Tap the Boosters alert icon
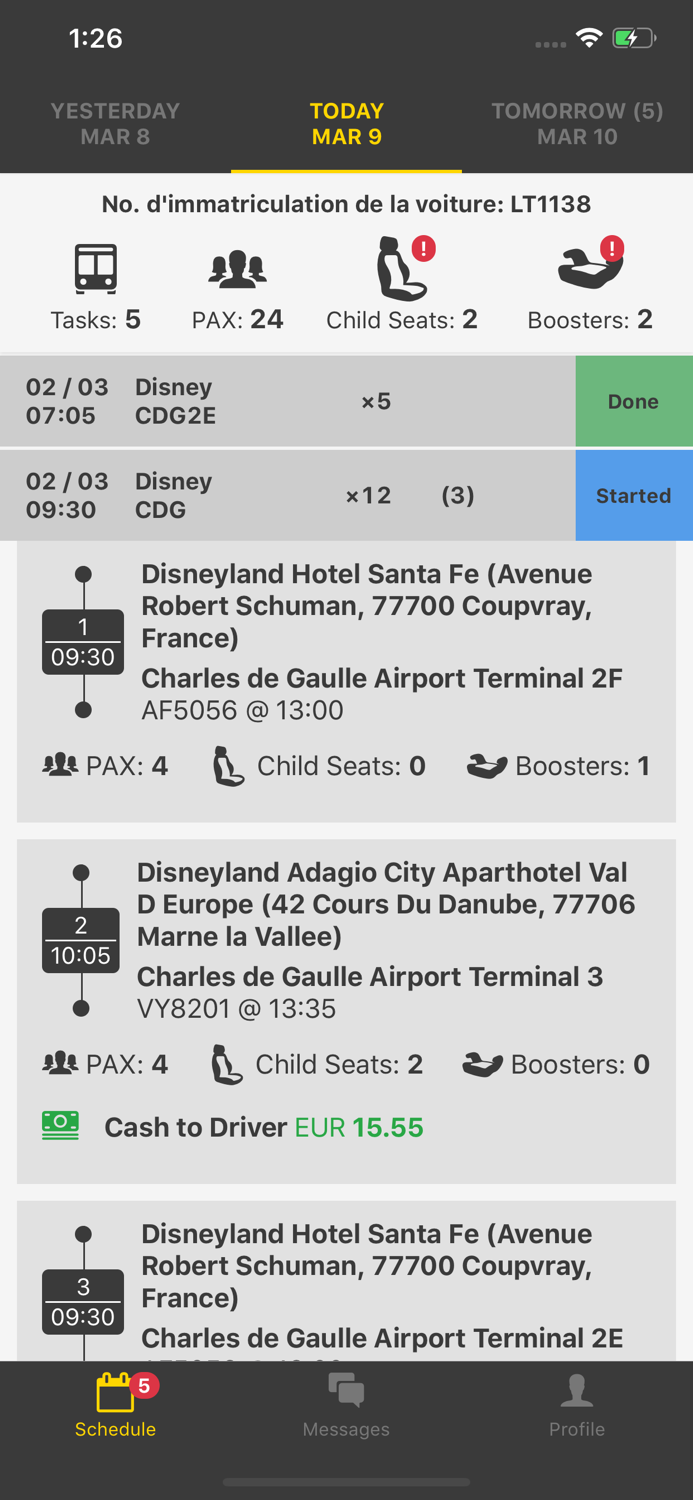693x1500 pixels. [590, 267]
